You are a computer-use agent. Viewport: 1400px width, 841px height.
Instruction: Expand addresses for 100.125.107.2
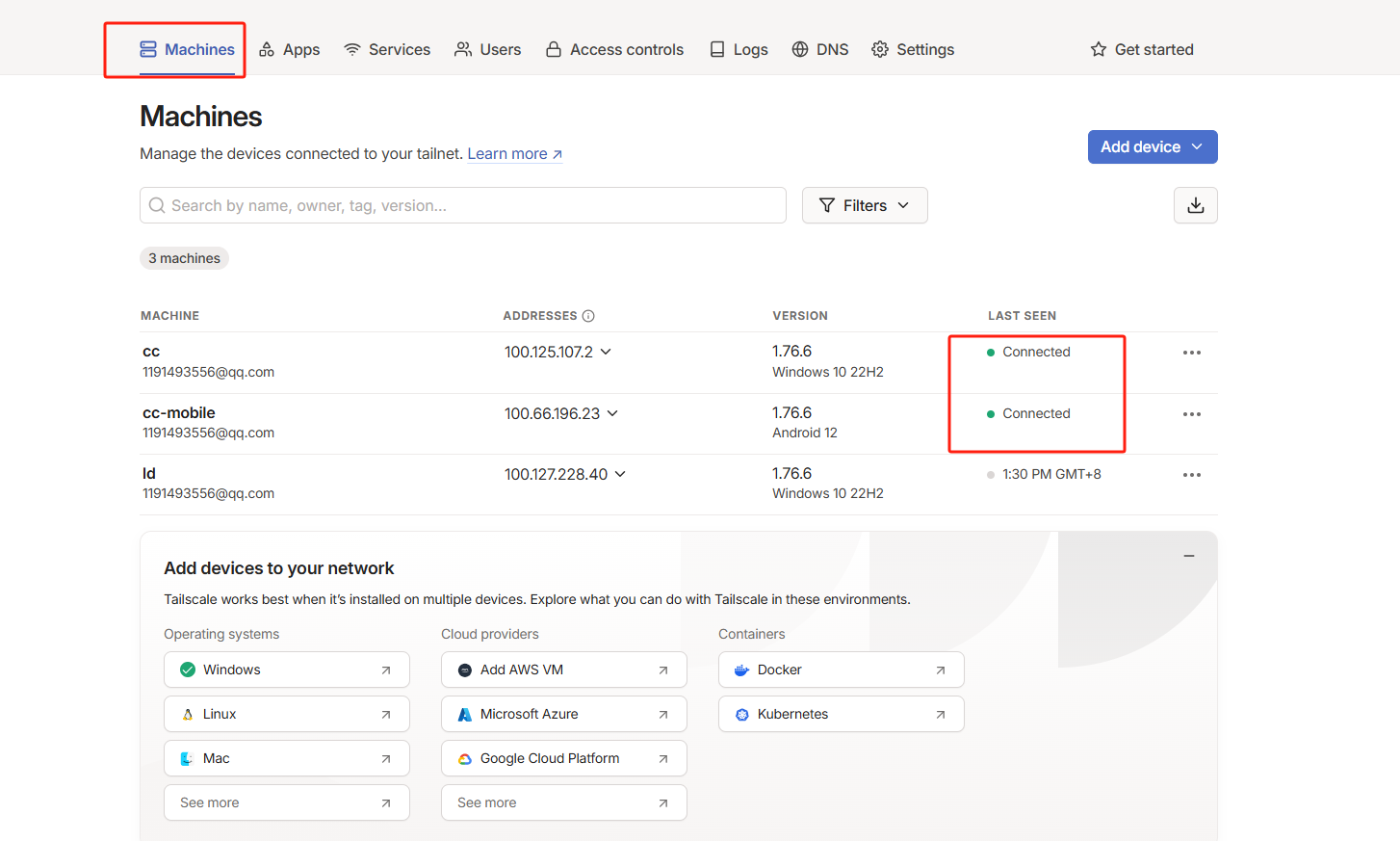tap(606, 352)
